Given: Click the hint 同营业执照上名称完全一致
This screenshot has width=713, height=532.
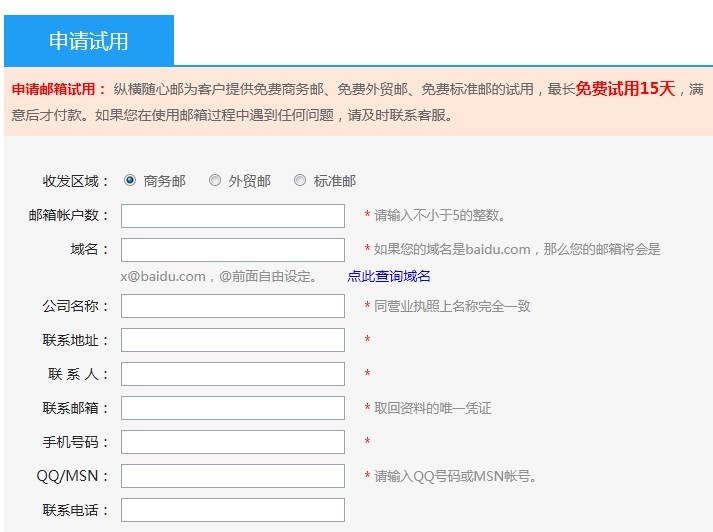Looking at the screenshot, I should click(x=452, y=306).
